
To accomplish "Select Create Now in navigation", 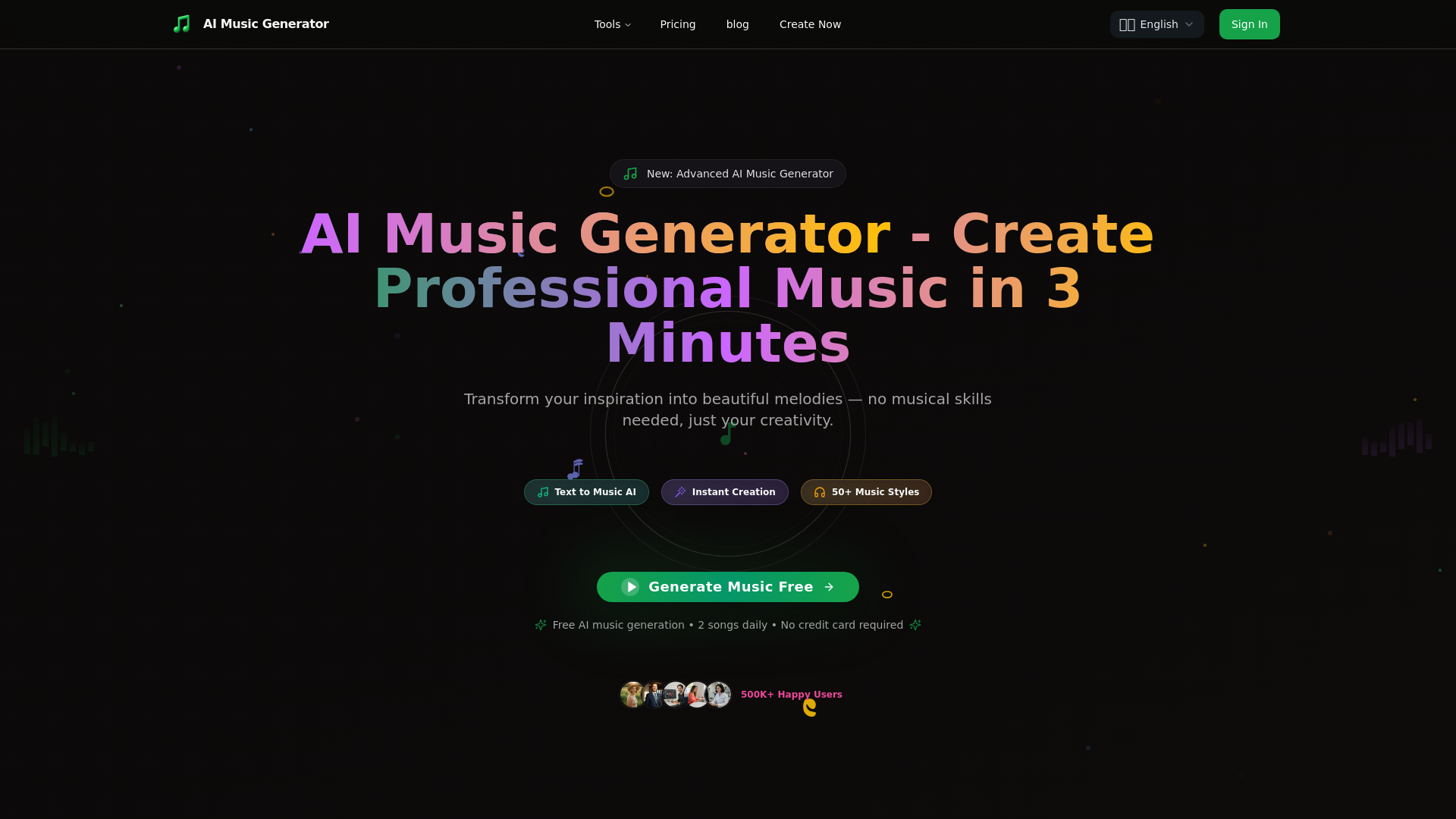I will click(x=810, y=24).
